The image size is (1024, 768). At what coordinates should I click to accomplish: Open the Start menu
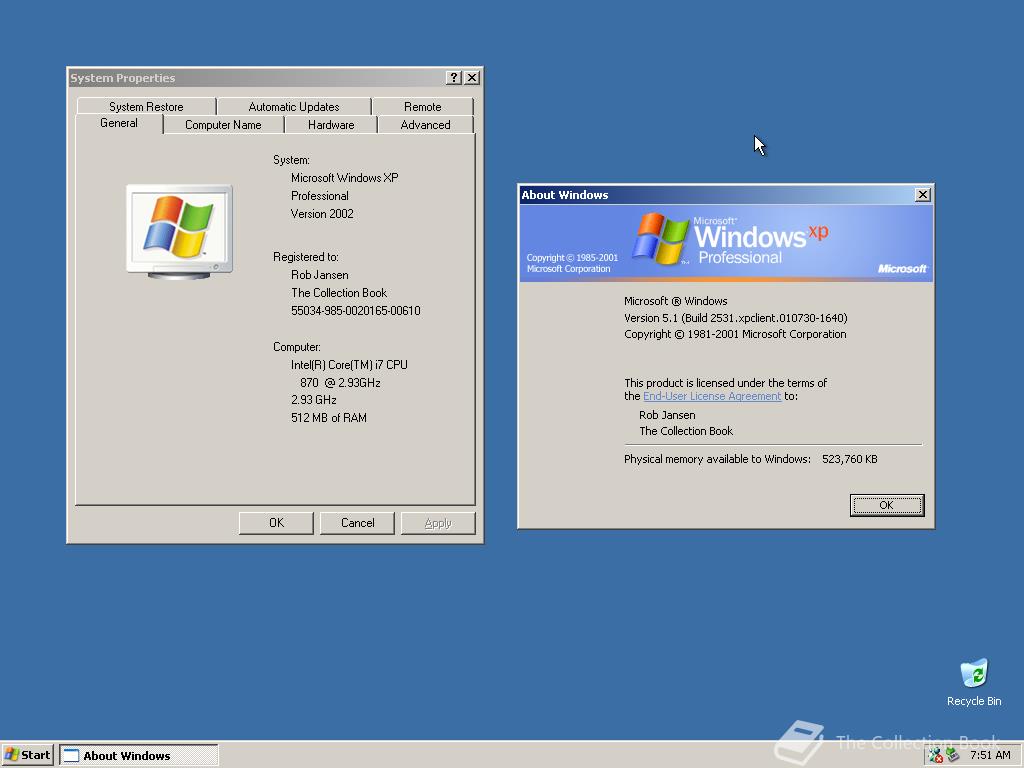click(x=27, y=755)
